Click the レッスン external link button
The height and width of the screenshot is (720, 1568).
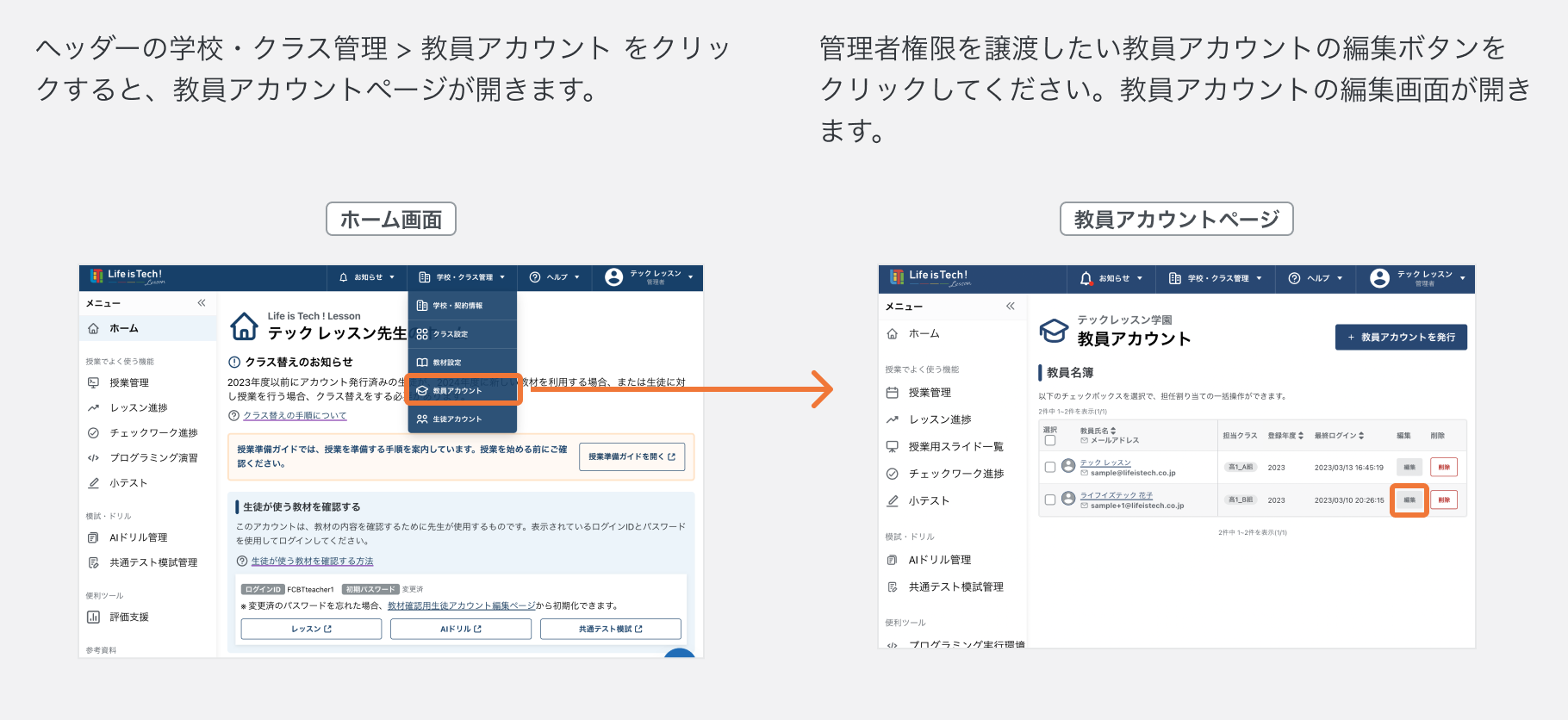(x=311, y=629)
